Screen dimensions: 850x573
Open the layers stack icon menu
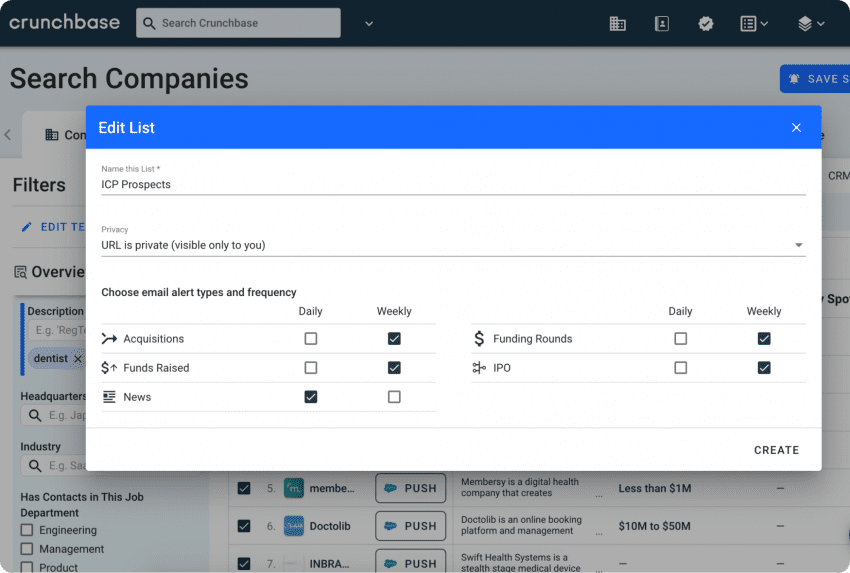(x=811, y=23)
